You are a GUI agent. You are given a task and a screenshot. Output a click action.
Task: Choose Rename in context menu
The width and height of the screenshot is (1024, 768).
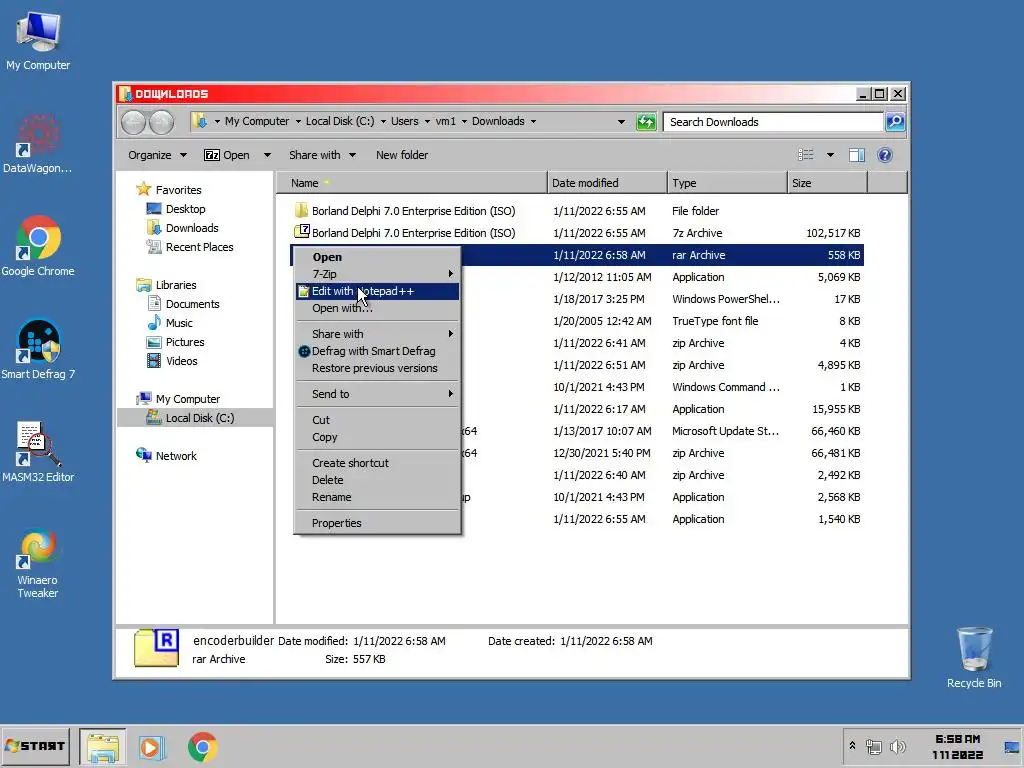tap(377, 497)
